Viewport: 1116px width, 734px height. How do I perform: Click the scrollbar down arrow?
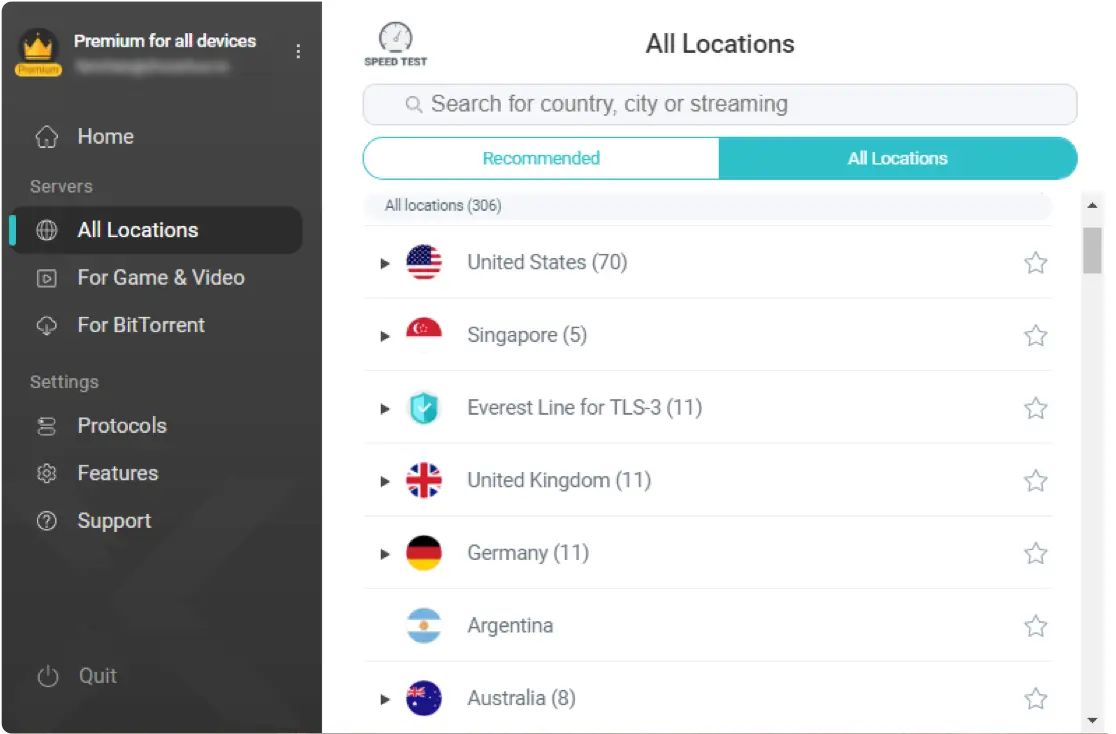(1092, 720)
